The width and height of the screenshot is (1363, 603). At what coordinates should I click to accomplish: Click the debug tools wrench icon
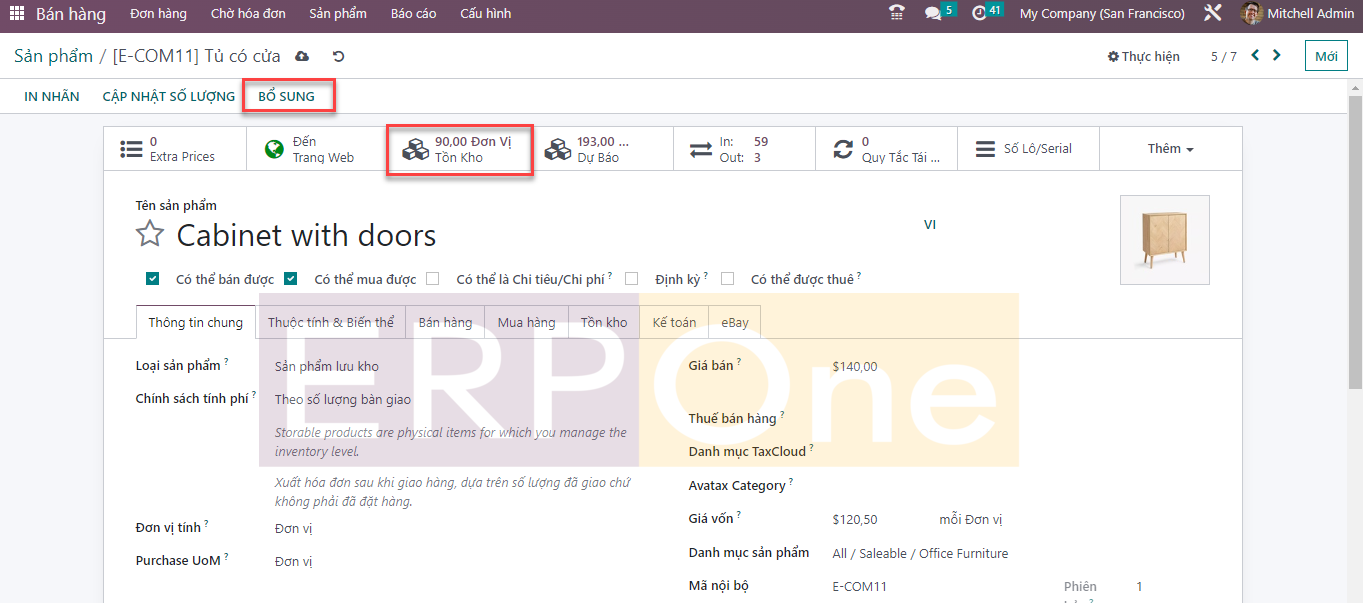click(1213, 14)
